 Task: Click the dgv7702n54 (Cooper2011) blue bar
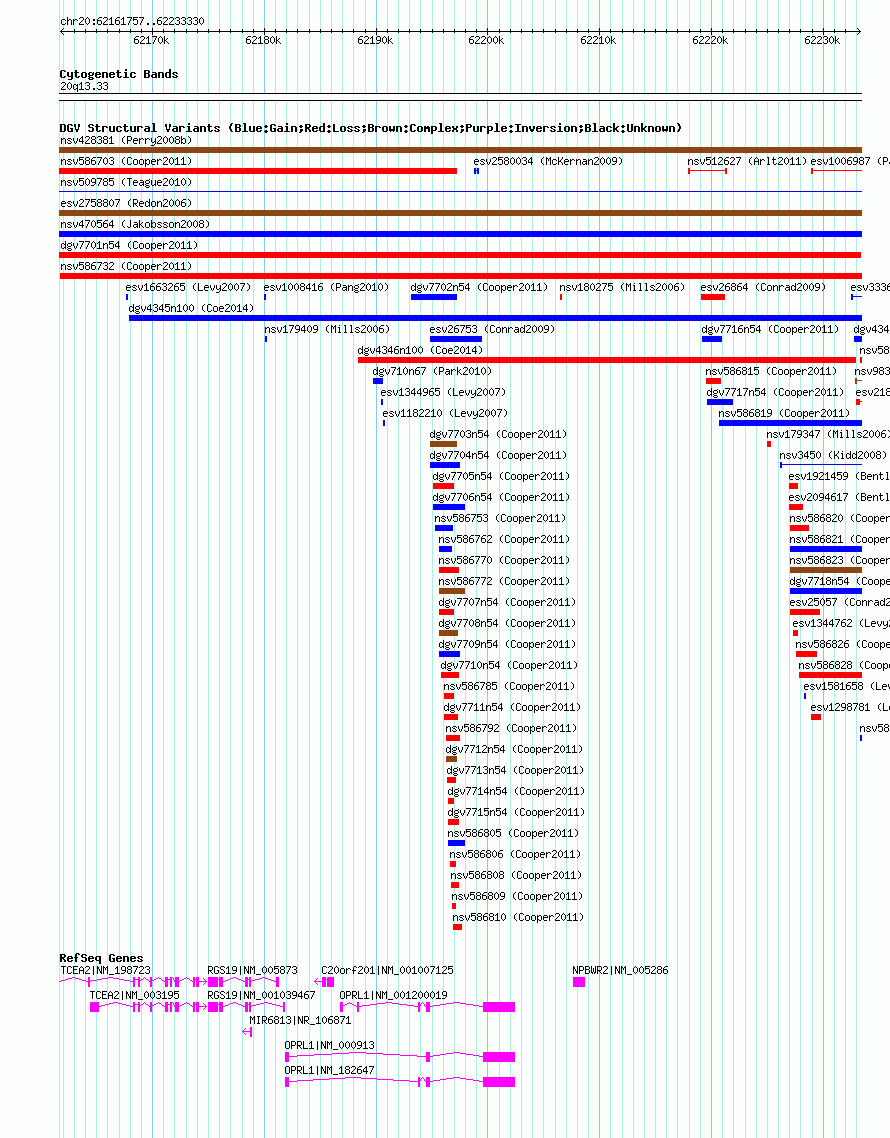pyautogui.click(x=433, y=297)
